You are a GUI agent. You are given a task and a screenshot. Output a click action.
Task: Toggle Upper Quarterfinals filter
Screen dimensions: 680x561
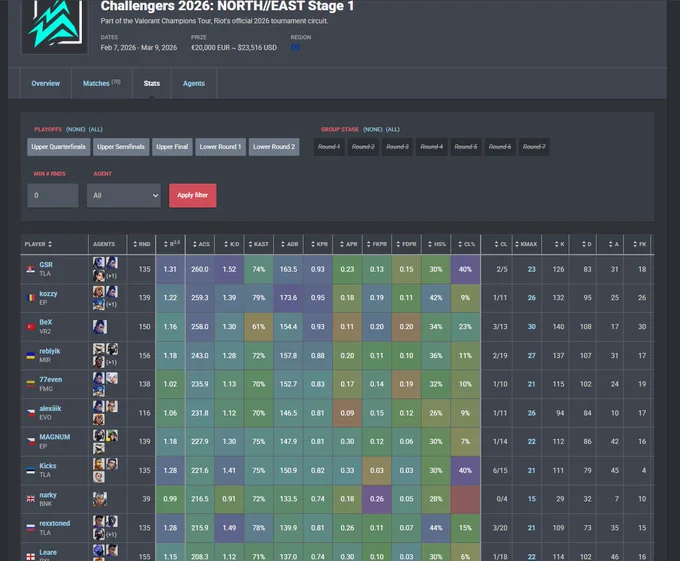click(x=59, y=147)
